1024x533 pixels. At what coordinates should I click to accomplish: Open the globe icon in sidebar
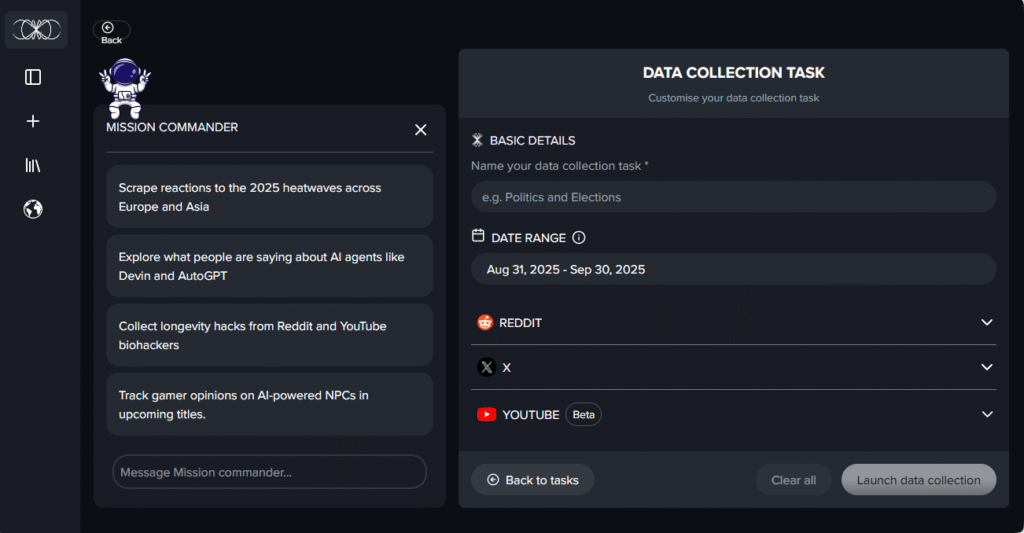33,209
